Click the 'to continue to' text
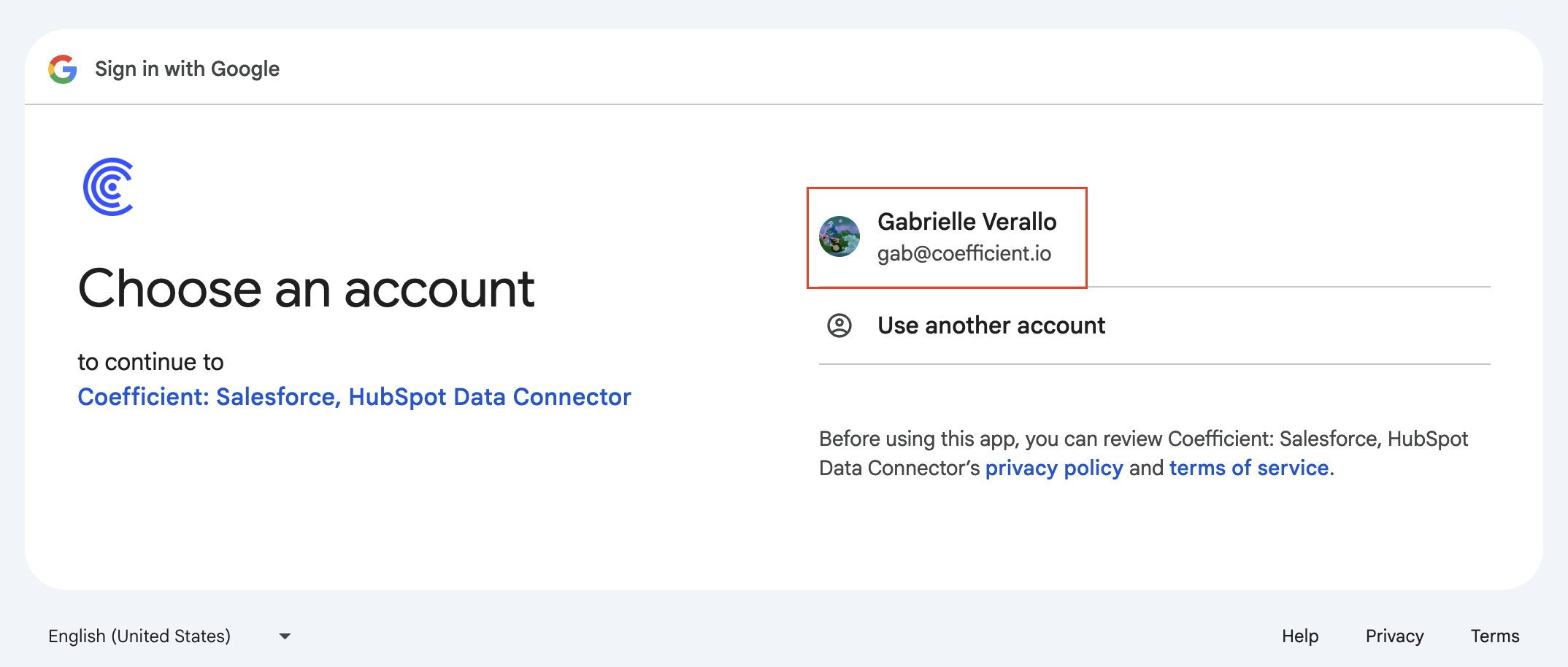Image resolution: width=1568 pixels, height=667 pixels. click(150, 362)
